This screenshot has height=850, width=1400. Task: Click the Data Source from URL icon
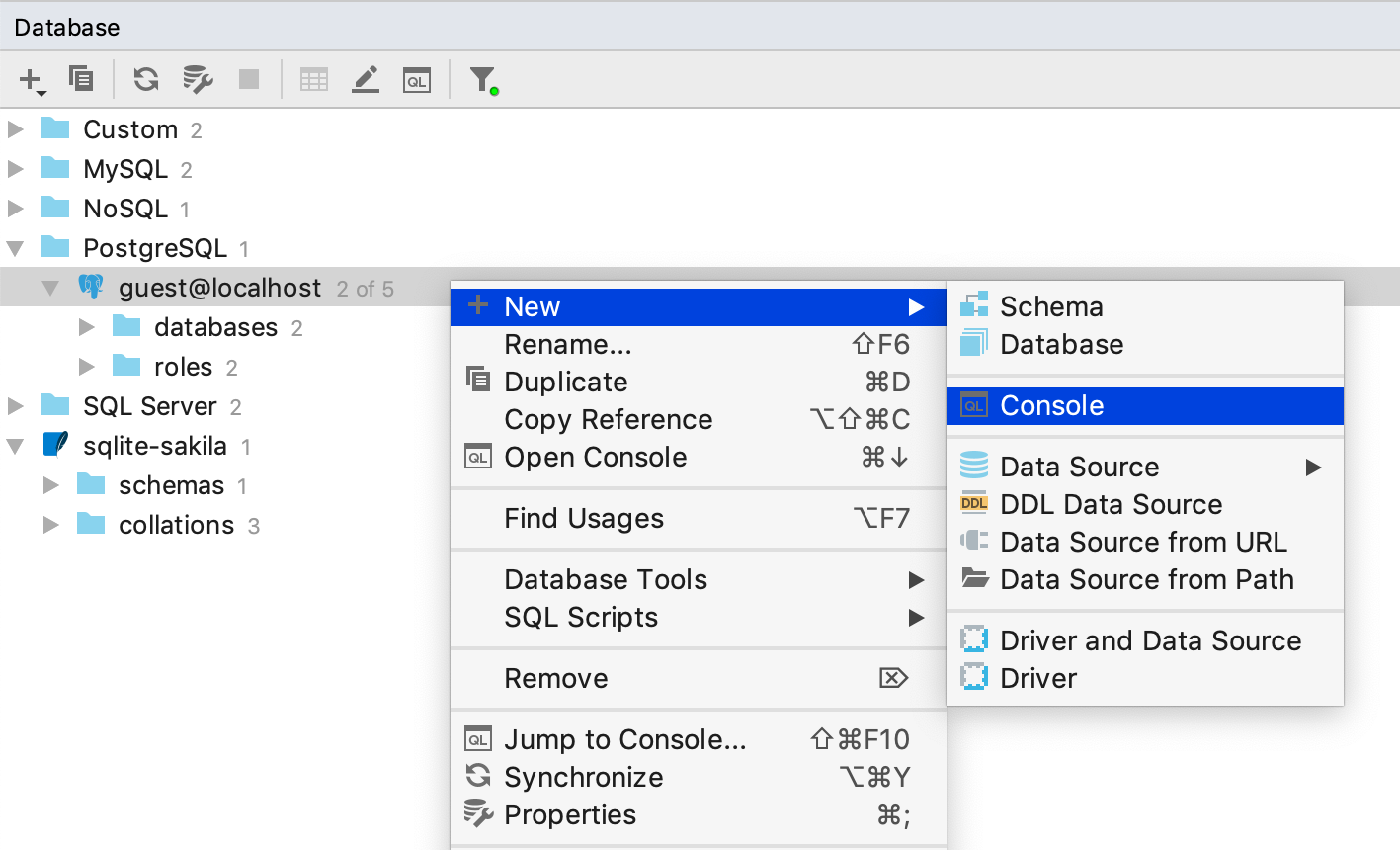[974, 540]
